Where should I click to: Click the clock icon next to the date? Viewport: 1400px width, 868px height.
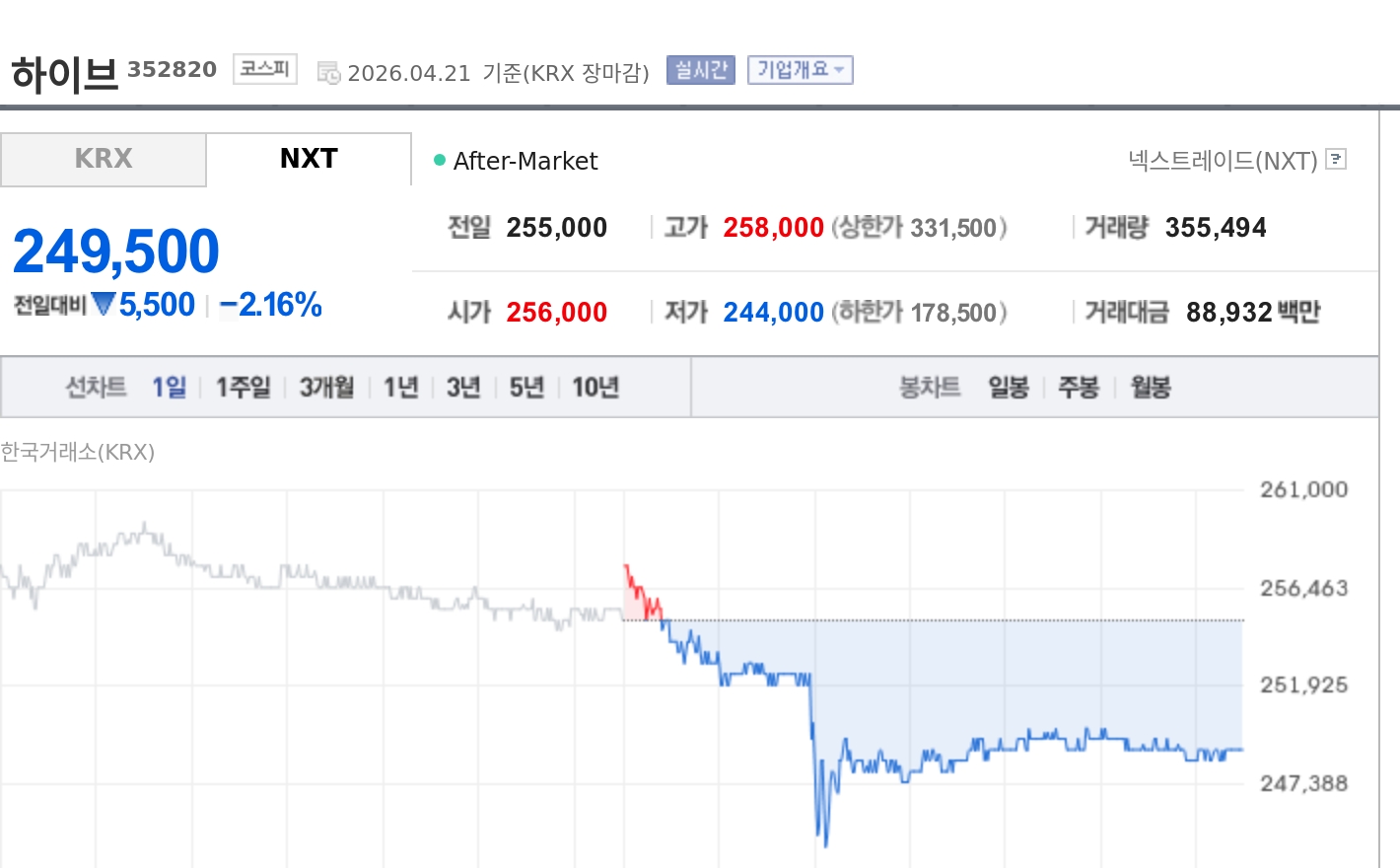click(x=328, y=70)
